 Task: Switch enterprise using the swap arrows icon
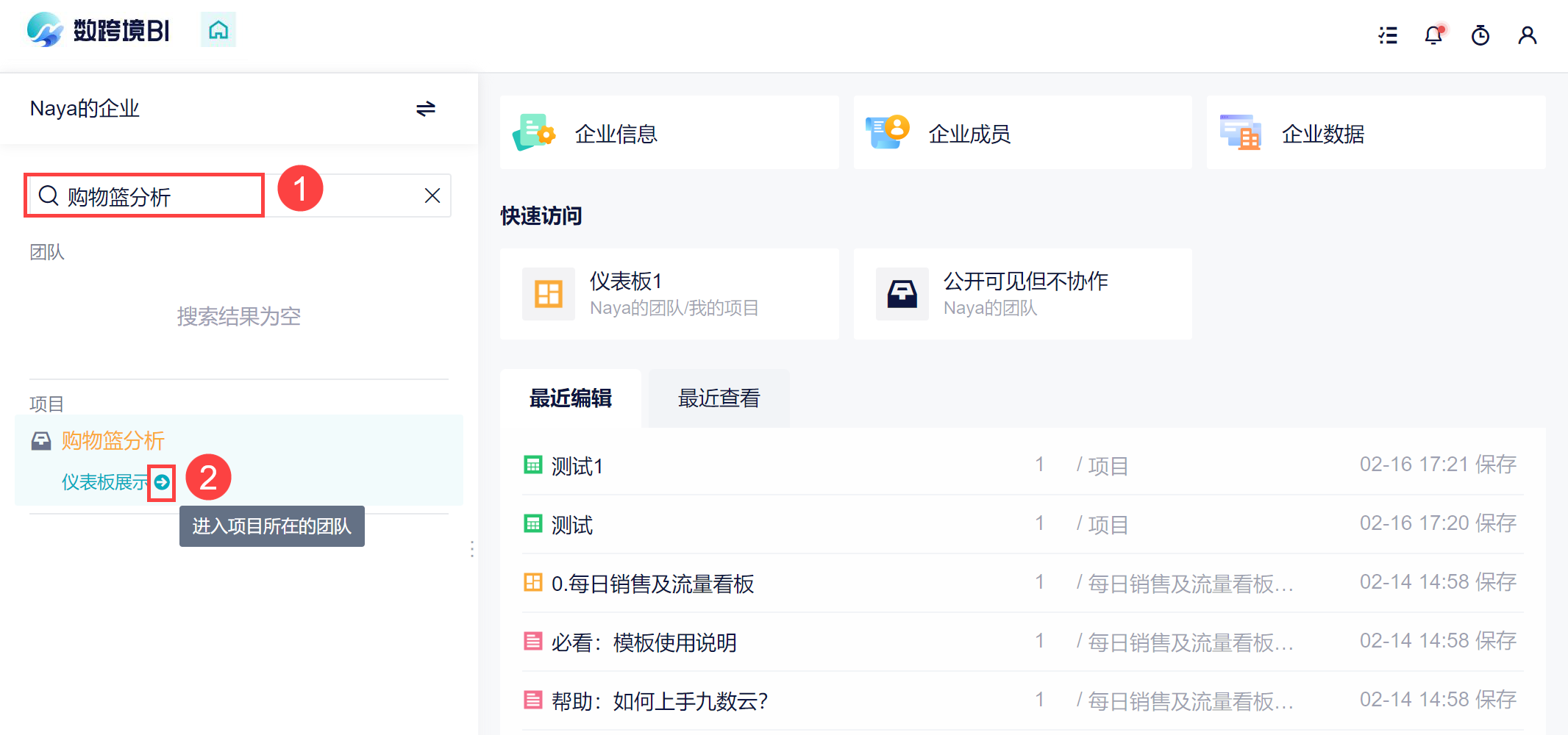click(x=426, y=109)
